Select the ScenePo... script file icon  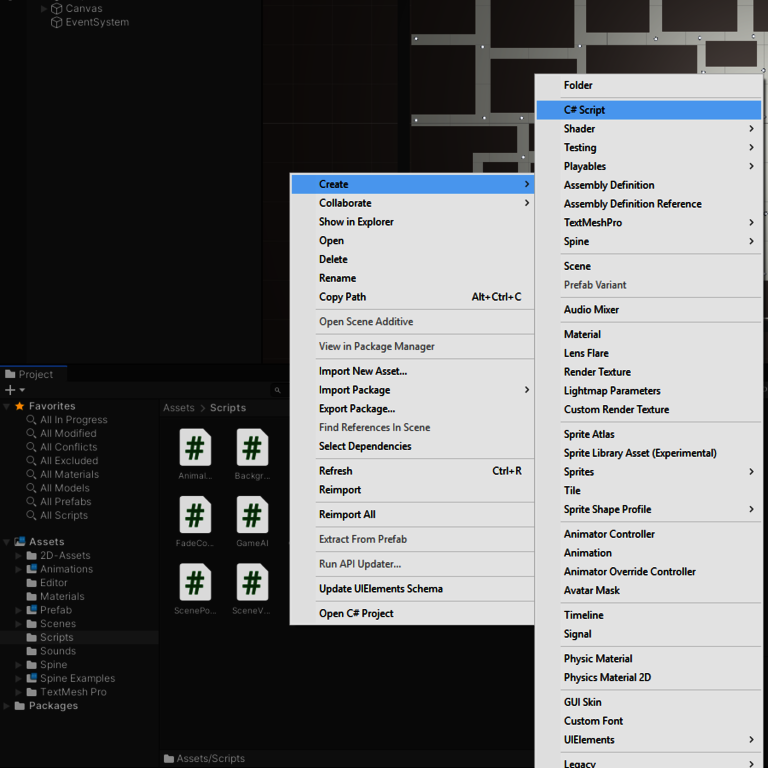tap(195, 582)
